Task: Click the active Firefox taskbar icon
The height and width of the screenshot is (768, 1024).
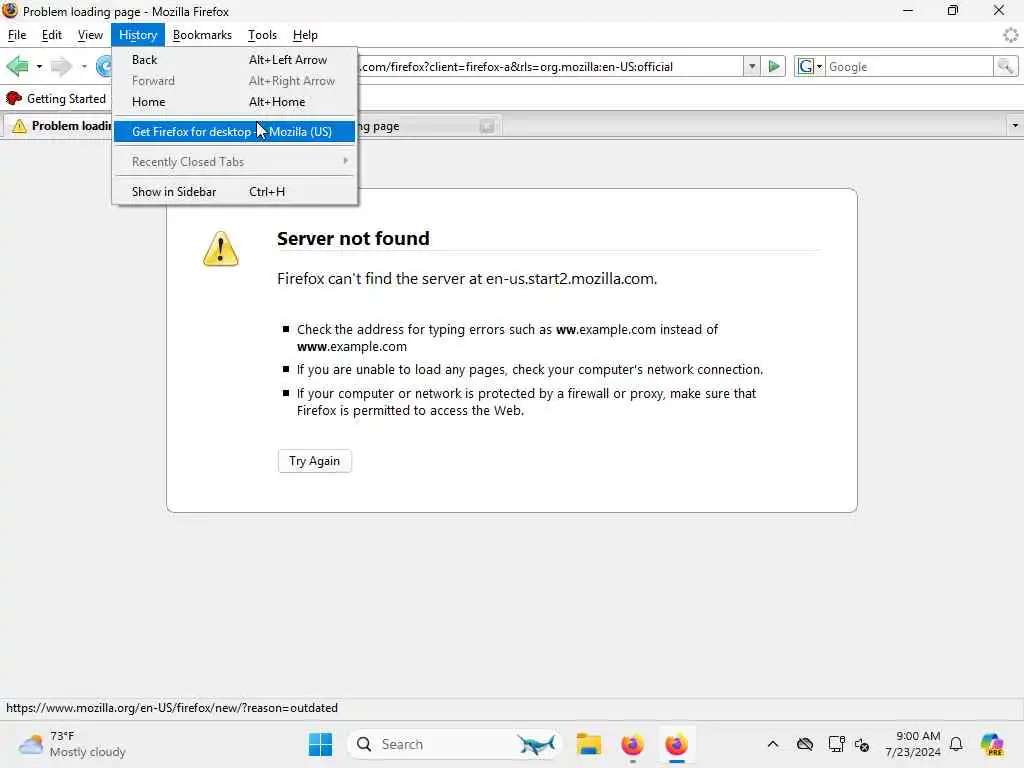Action: [677, 744]
